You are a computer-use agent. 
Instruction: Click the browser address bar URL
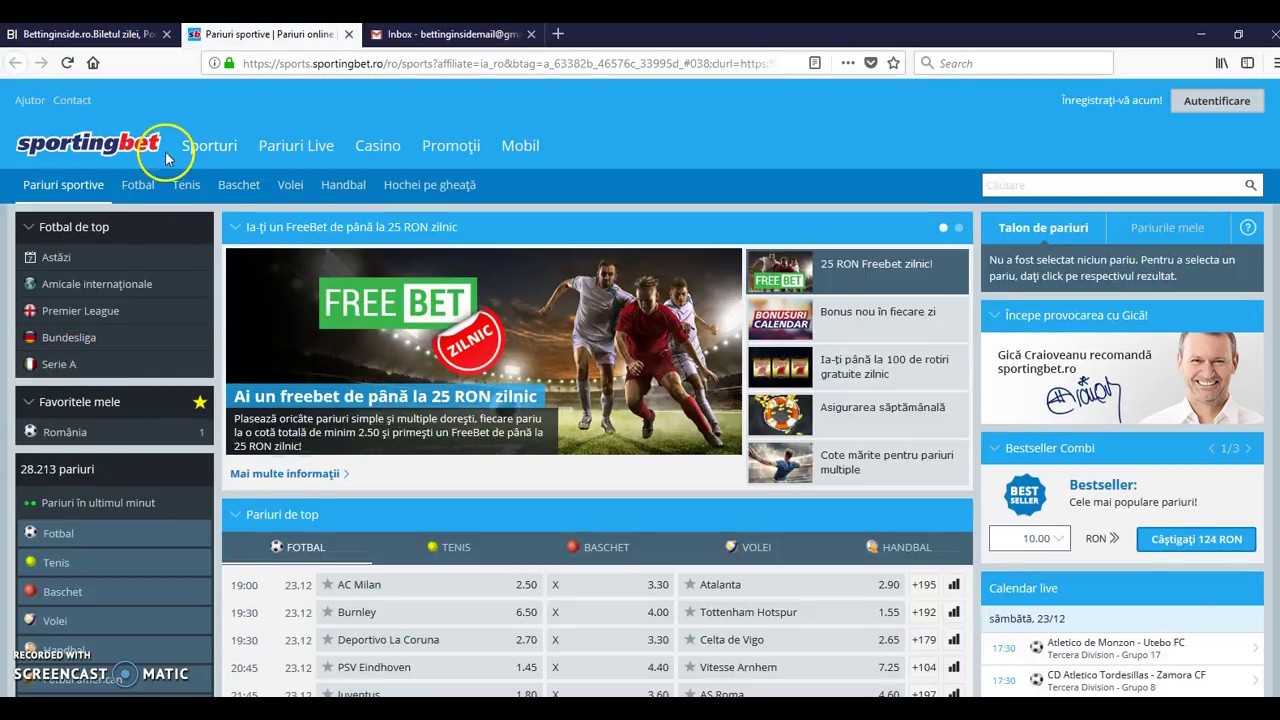pos(508,63)
